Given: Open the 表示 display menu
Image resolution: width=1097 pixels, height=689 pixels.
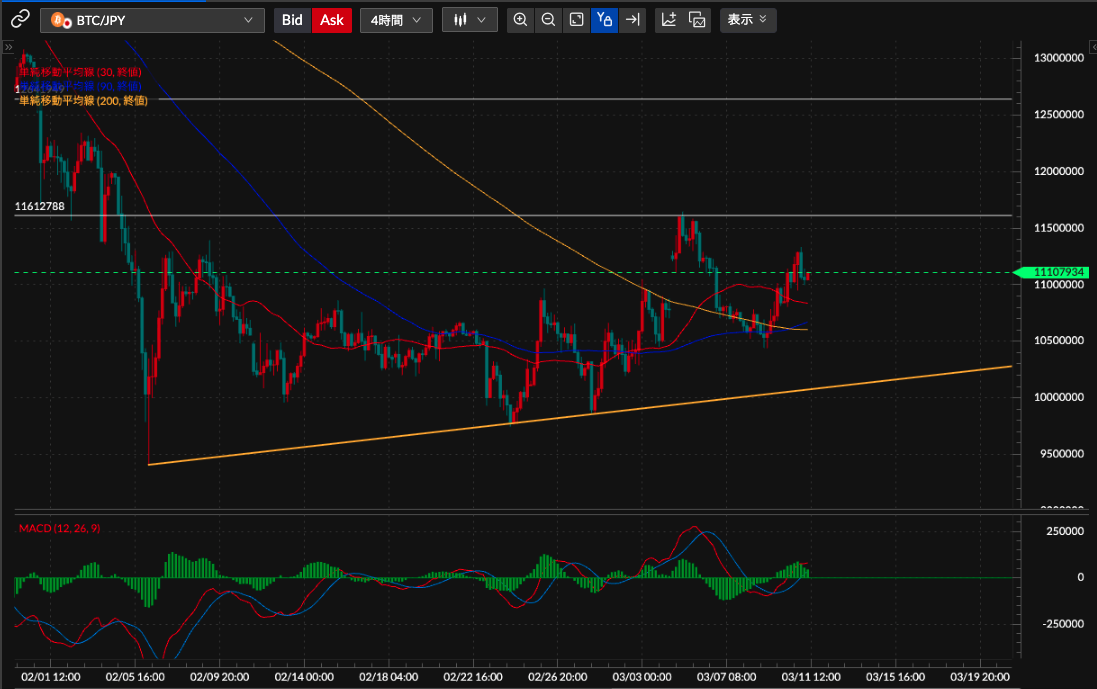Looking at the screenshot, I should pos(747,20).
